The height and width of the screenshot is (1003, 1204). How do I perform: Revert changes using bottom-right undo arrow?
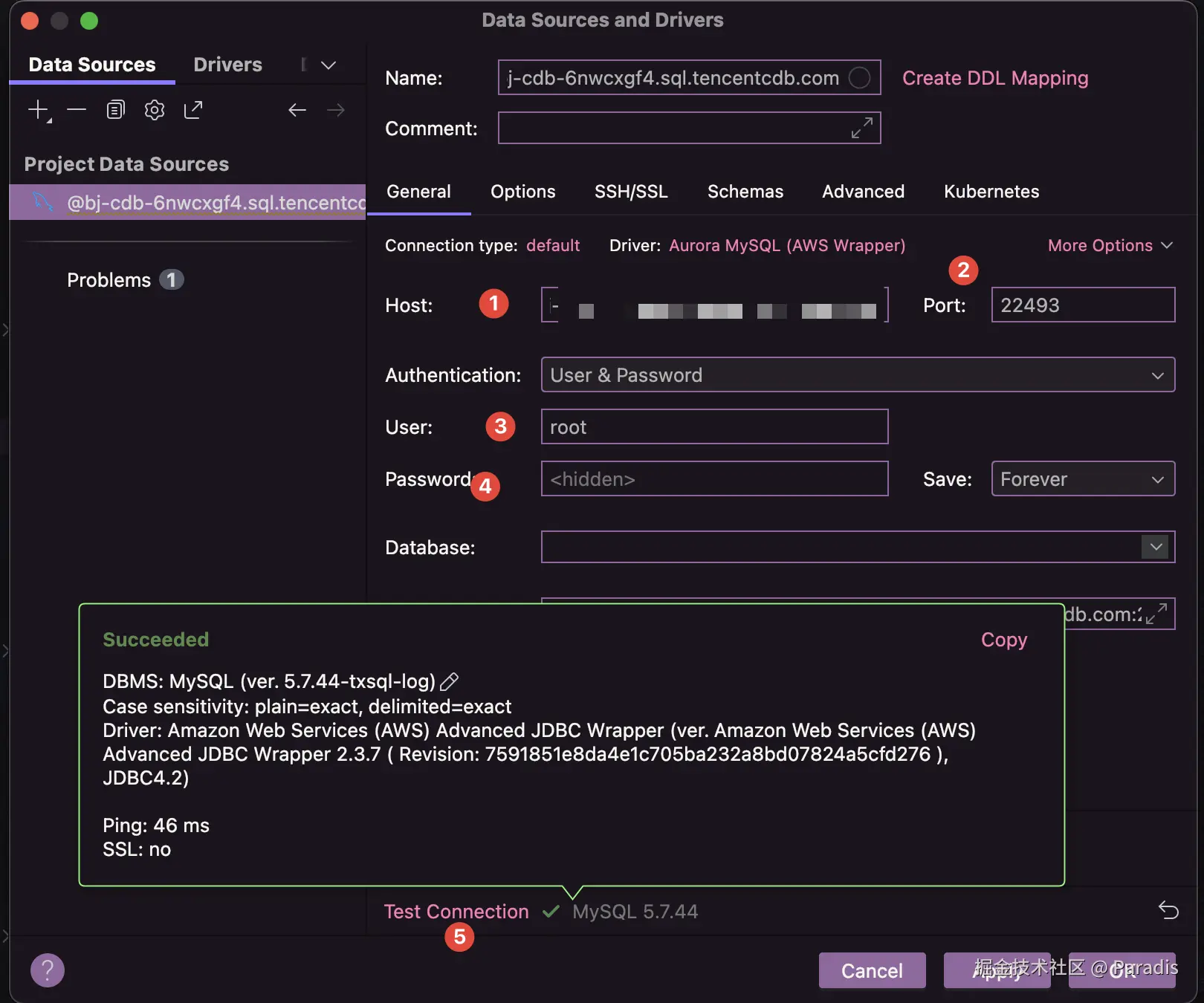pyautogui.click(x=1167, y=909)
